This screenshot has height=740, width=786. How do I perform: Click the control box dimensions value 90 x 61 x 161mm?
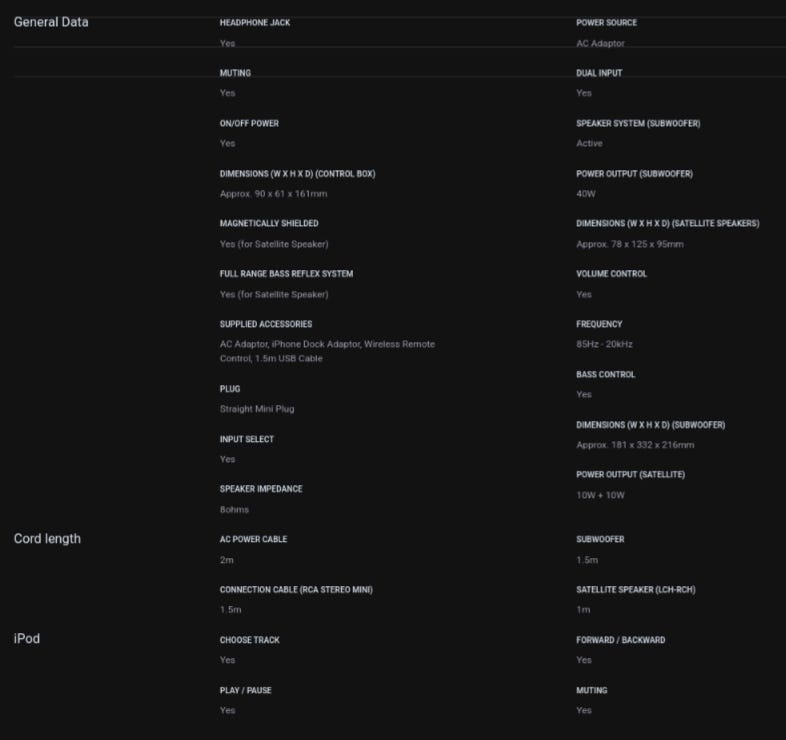[x=273, y=194]
